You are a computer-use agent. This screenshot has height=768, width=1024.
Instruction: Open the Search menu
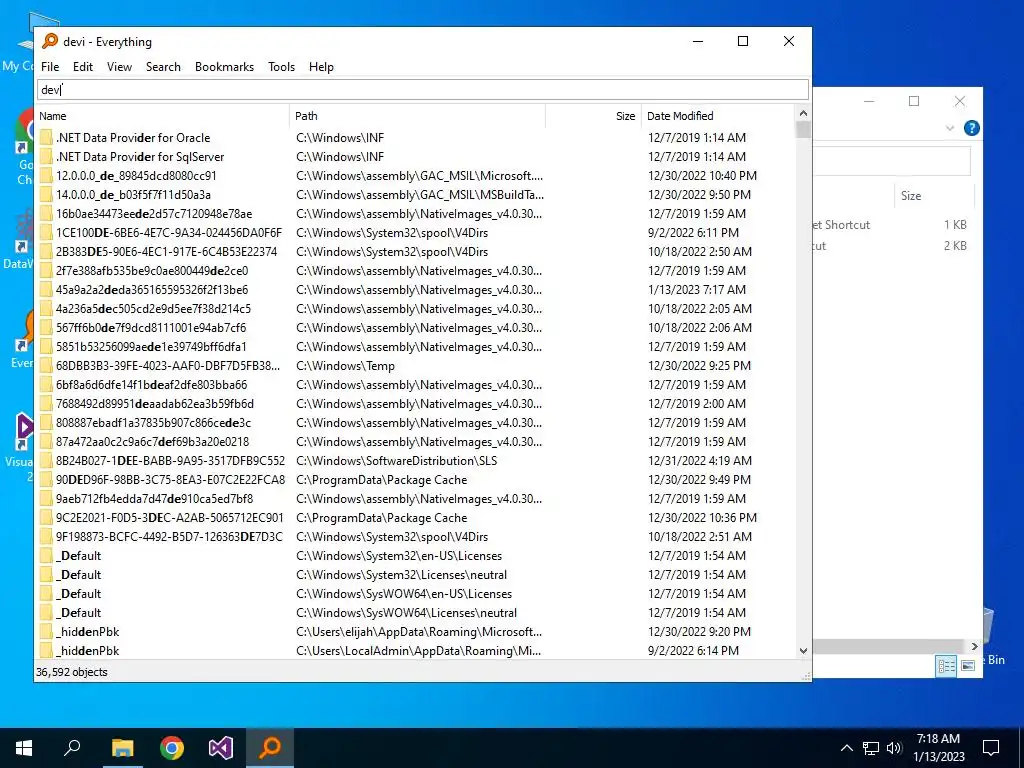pos(163,67)
